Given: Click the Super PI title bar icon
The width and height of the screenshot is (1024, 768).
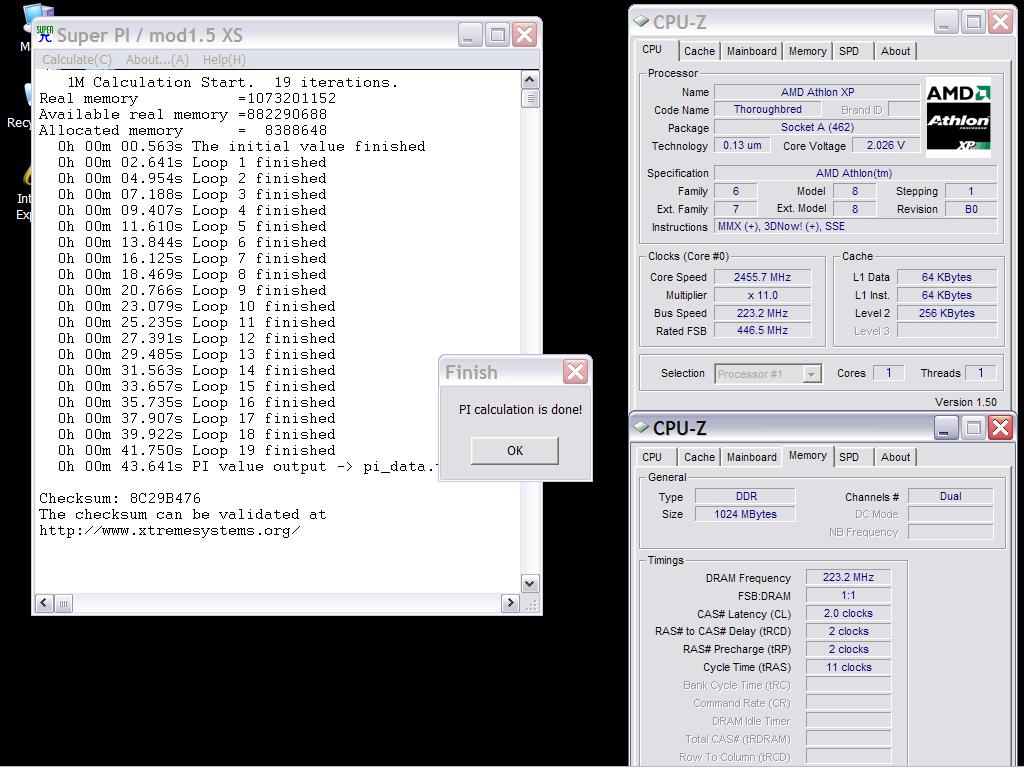Looking at the screenshot, I should 44,34.
